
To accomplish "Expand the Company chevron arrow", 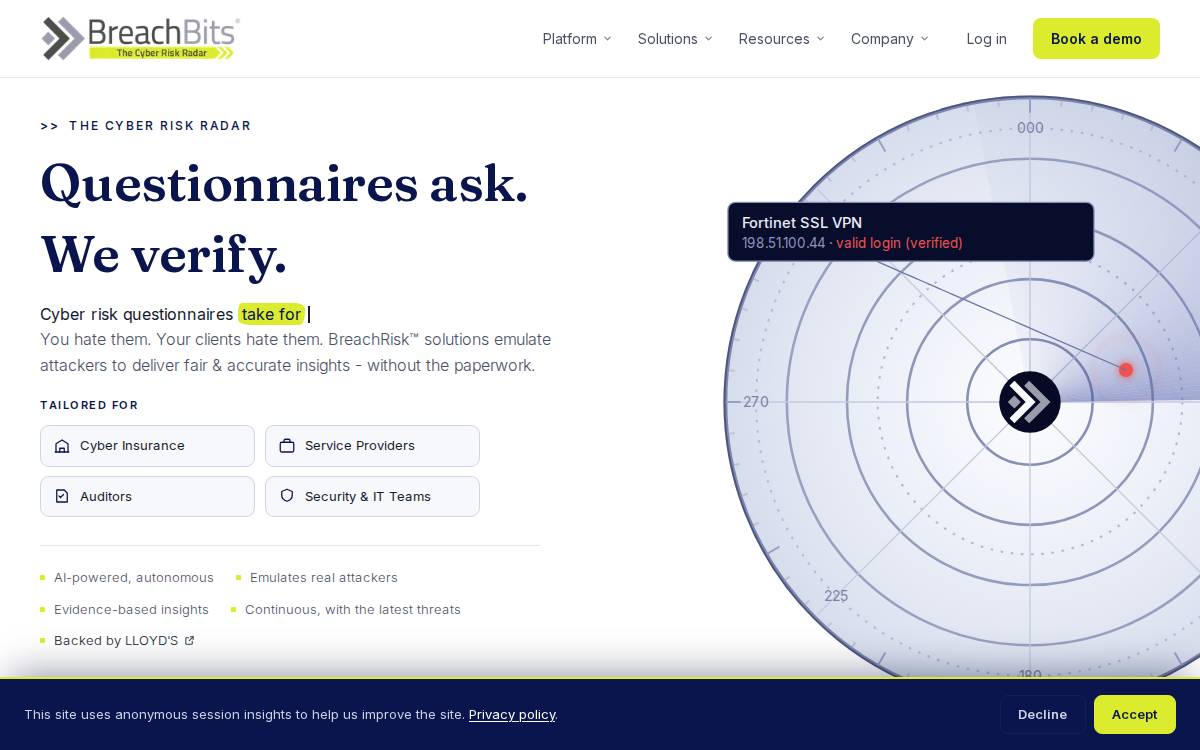I will point(924,39).
